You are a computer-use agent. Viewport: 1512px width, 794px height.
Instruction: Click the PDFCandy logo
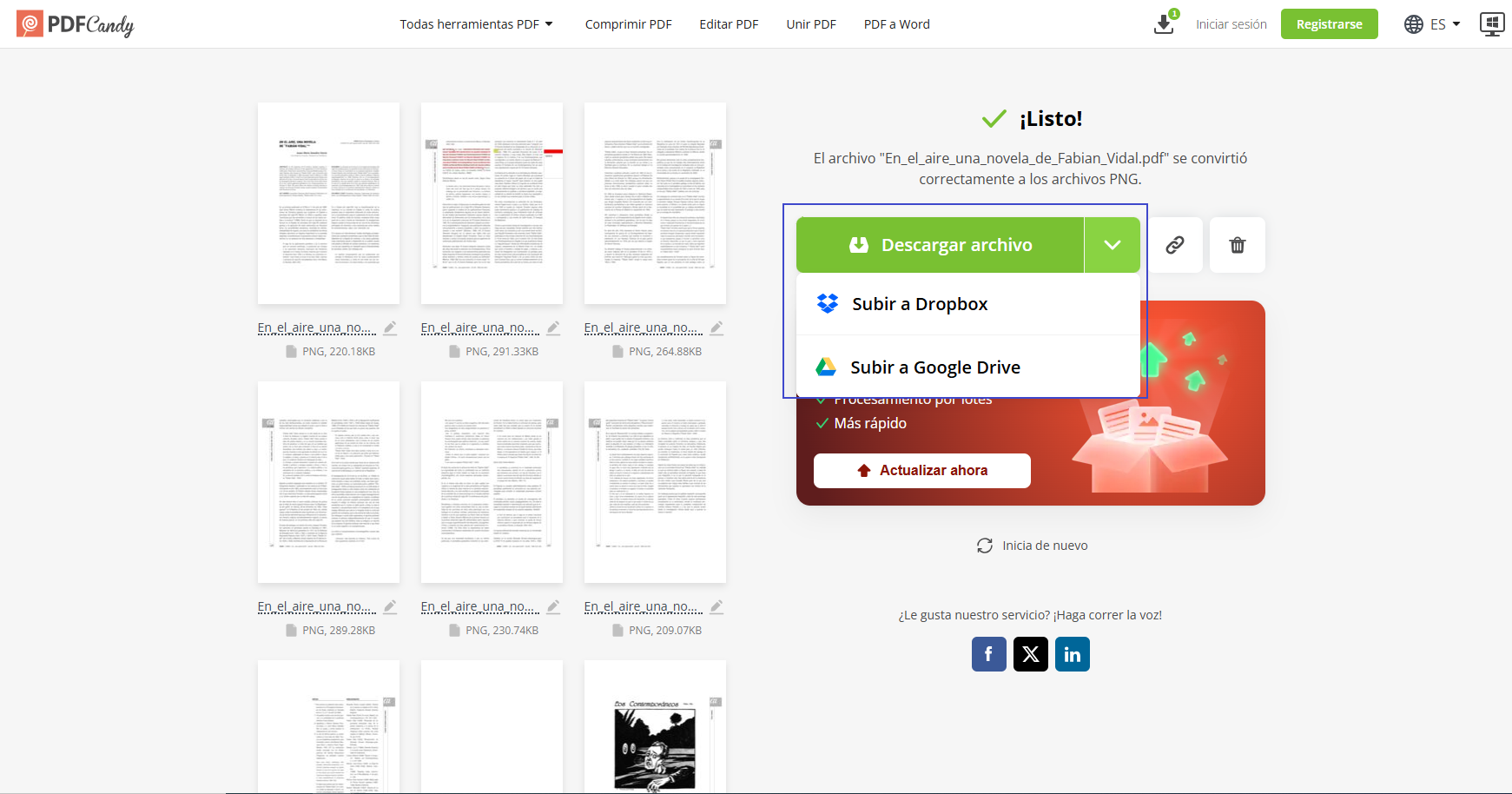(x=76, y=24)
